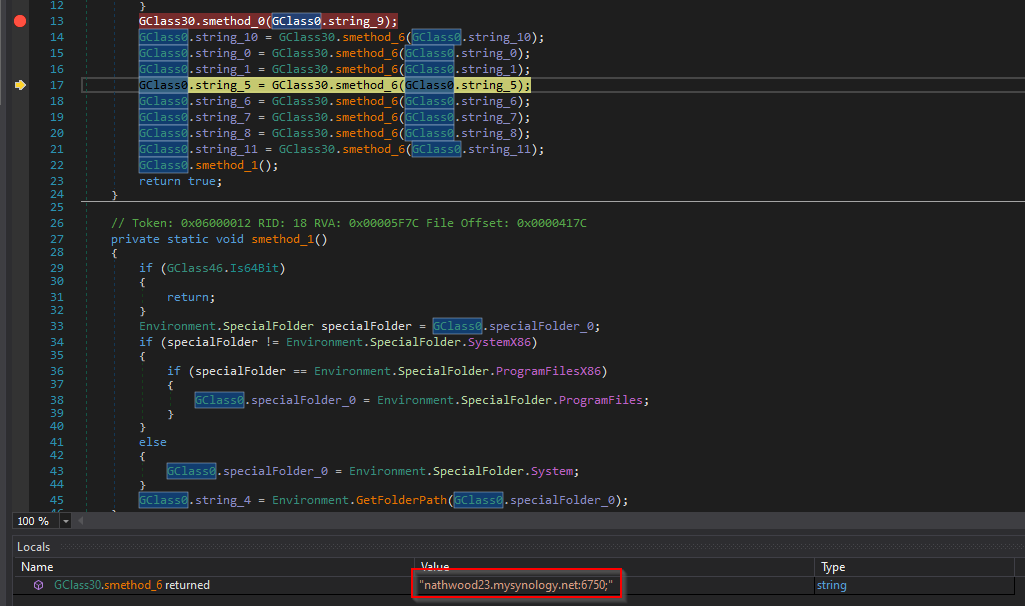1025x606 pixels.
Task: Select the "GClass30.smethod_6 returned" row name
Action: click(x=132, y=585)
